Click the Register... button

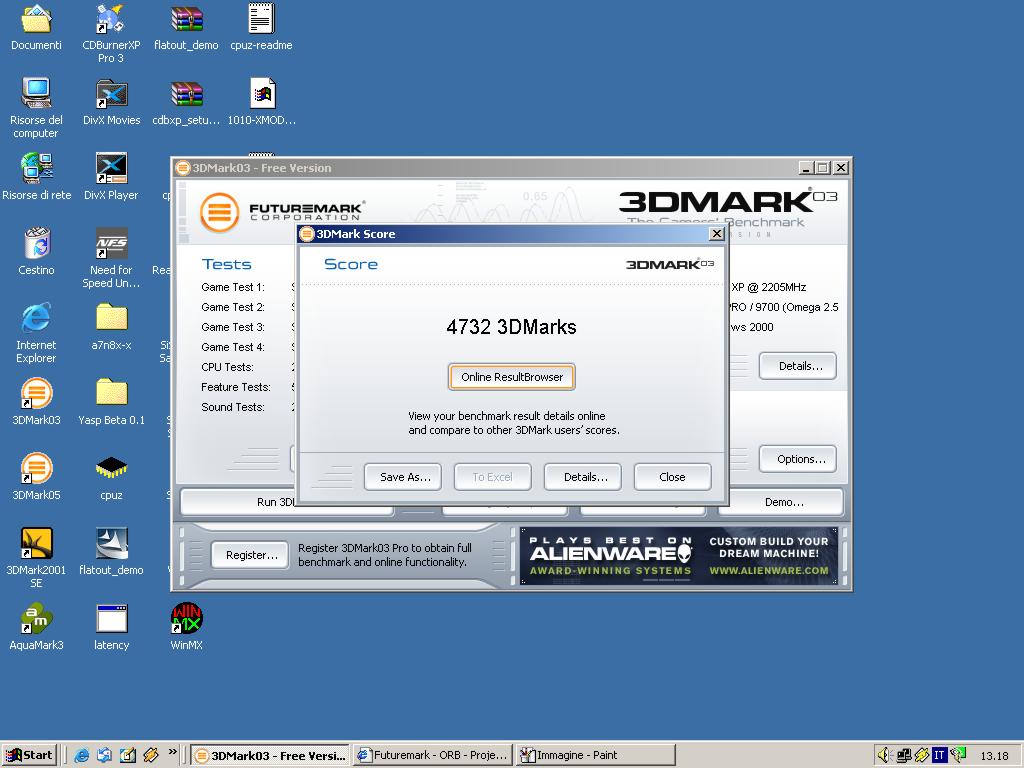(250, 555)
